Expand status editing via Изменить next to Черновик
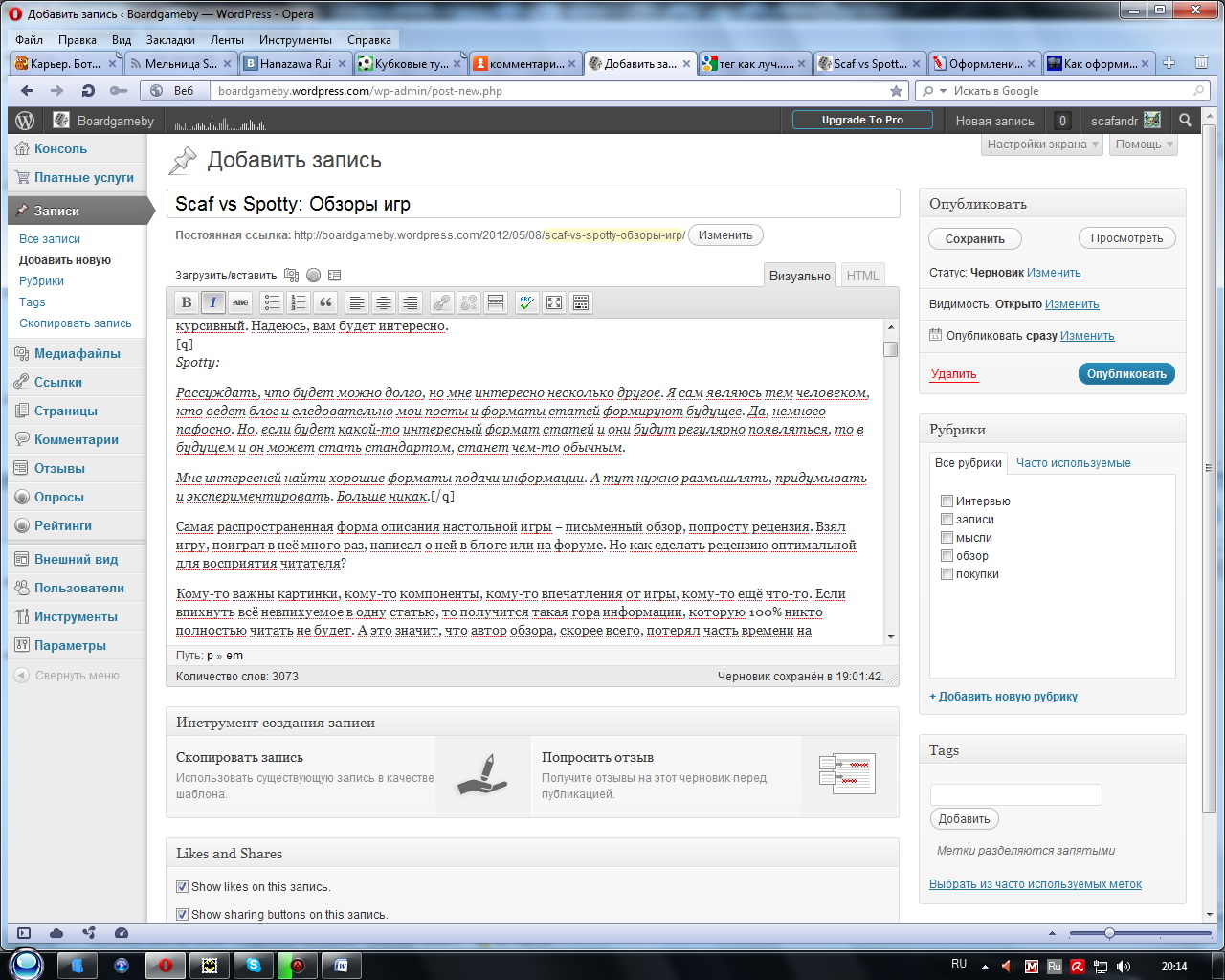Screen dimensions: 1225x980 click(1054, 273)
